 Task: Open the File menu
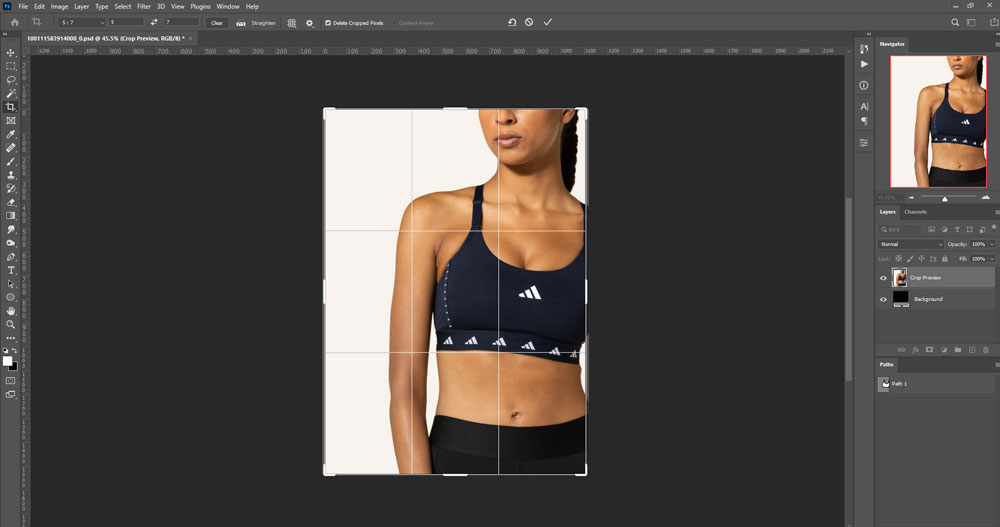[x=23, y=6]
